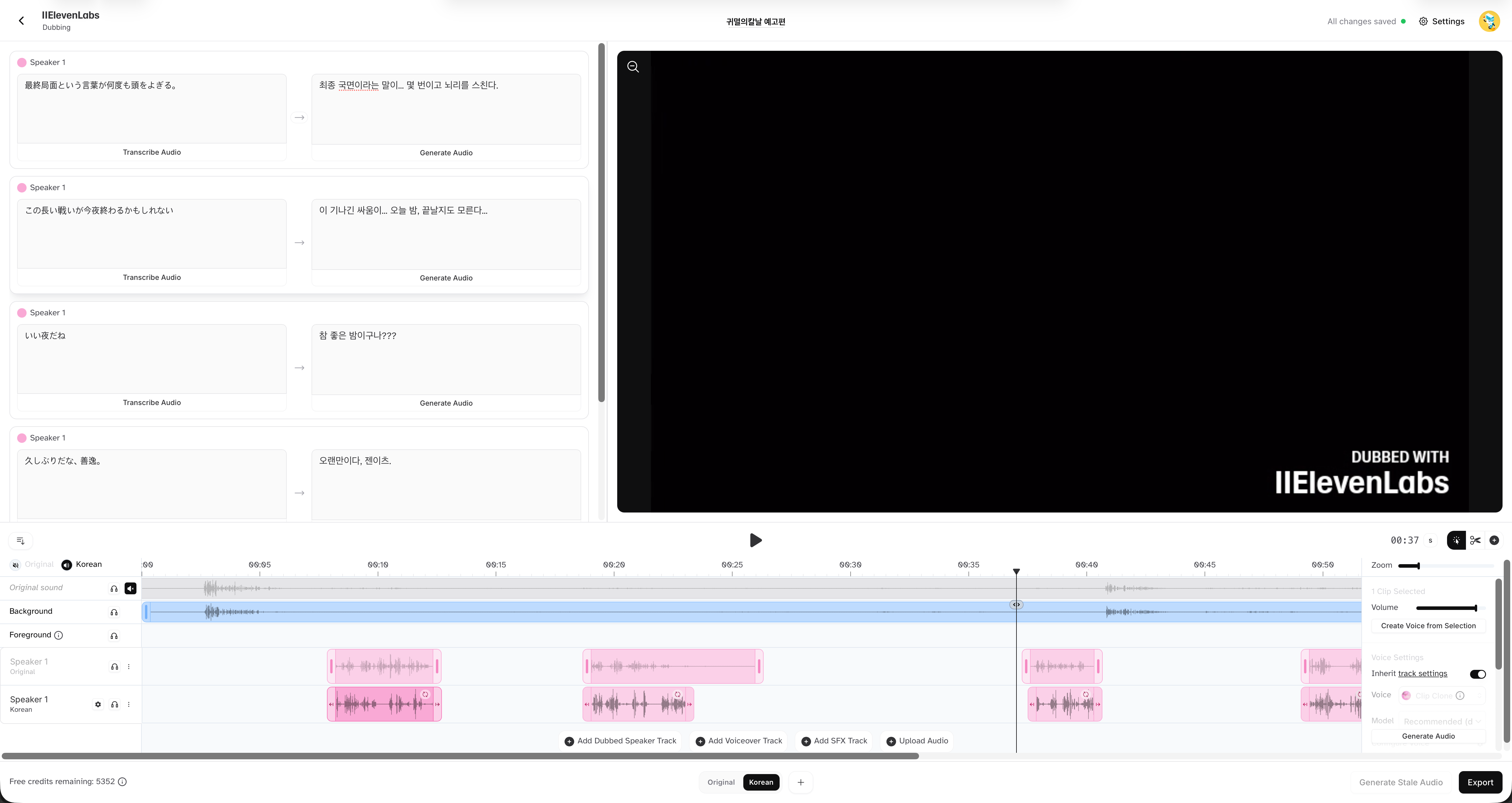Screen dimensions: 1512x803
Task: Click the seconds unit selector next to timecode
Action: [1430, 541]
